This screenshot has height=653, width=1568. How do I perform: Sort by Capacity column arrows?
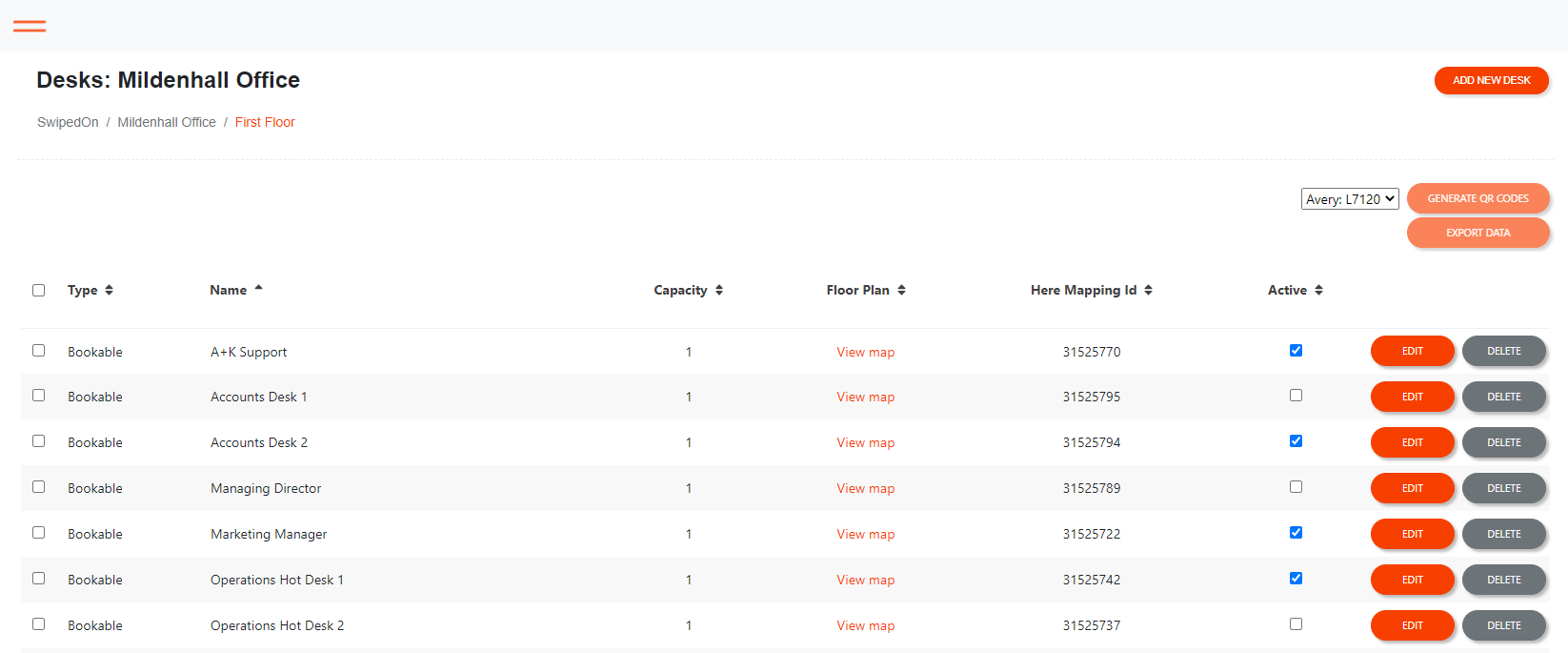[719, 290]
